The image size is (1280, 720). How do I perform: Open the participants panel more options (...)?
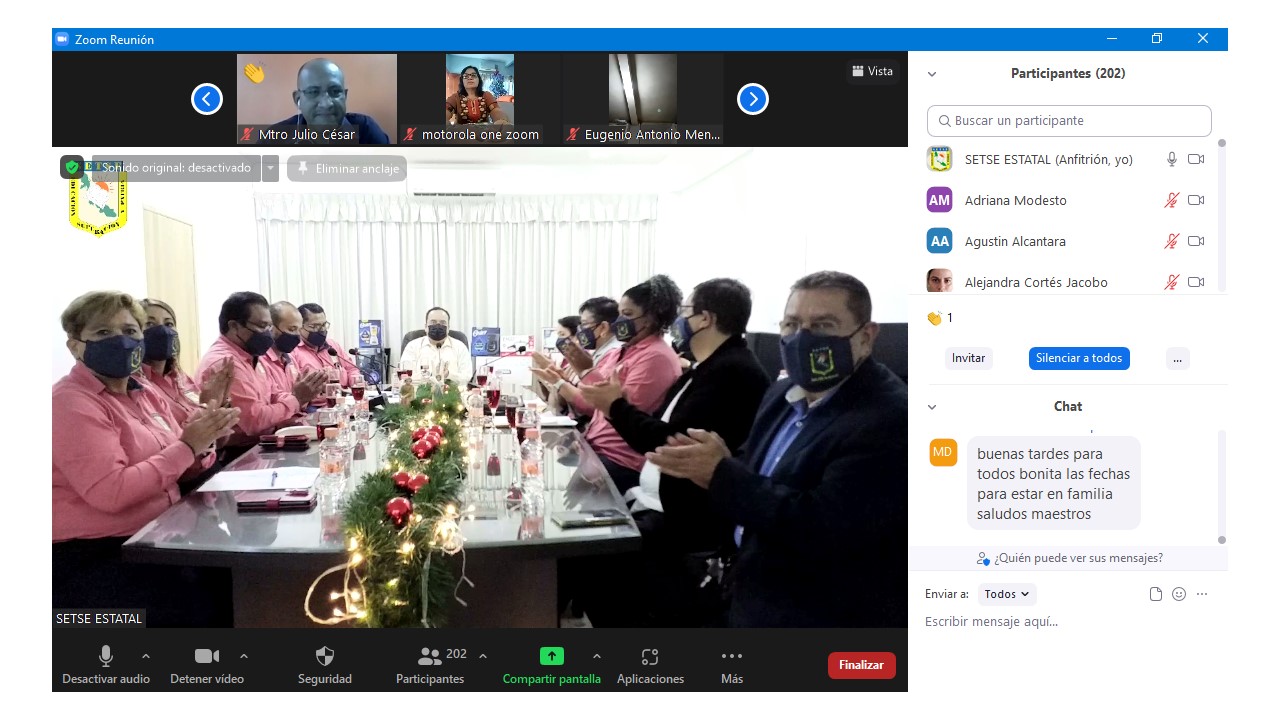(x=1177, y=358)
